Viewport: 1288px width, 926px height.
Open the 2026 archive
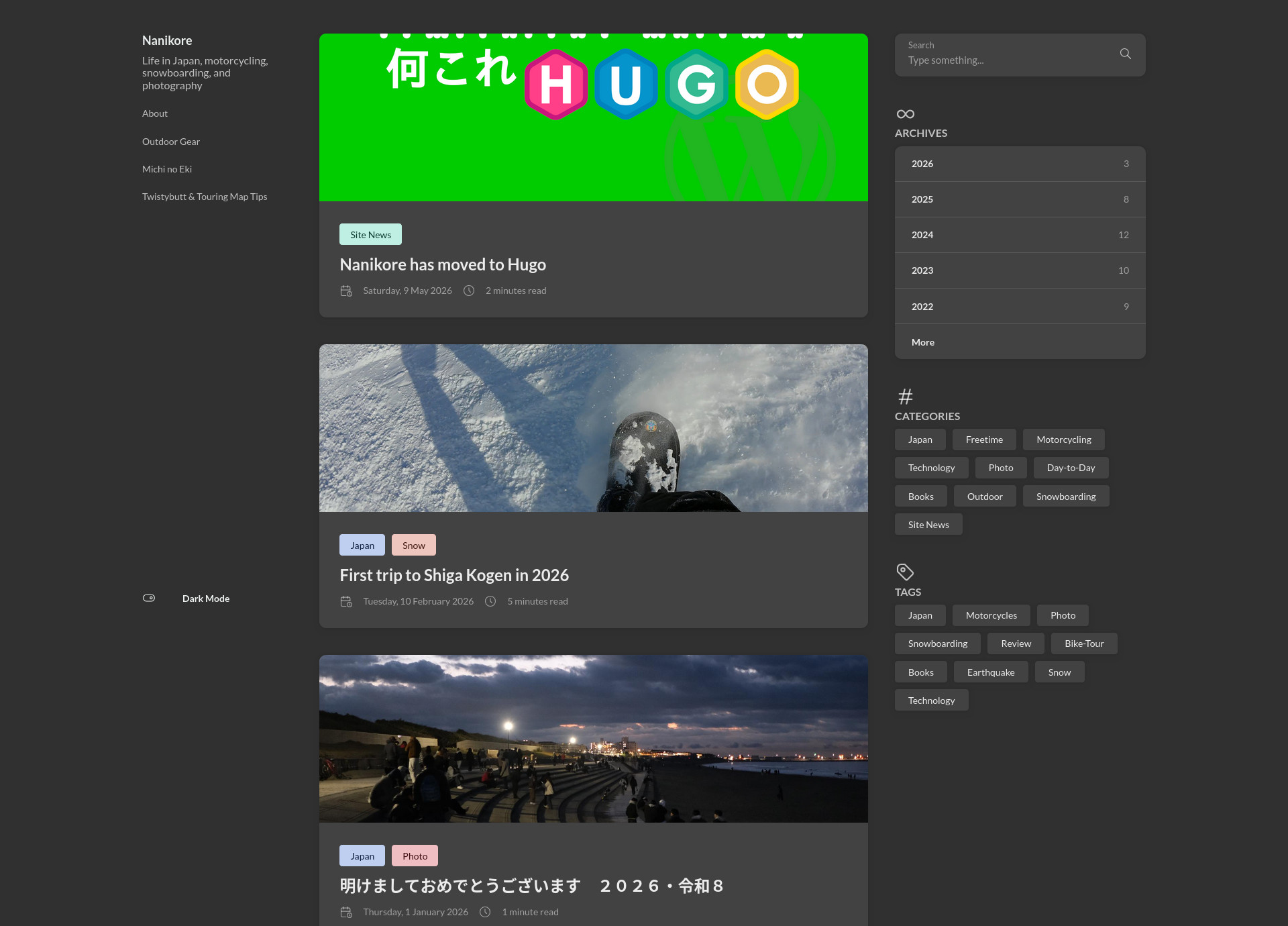click(x=1020, y=164)
